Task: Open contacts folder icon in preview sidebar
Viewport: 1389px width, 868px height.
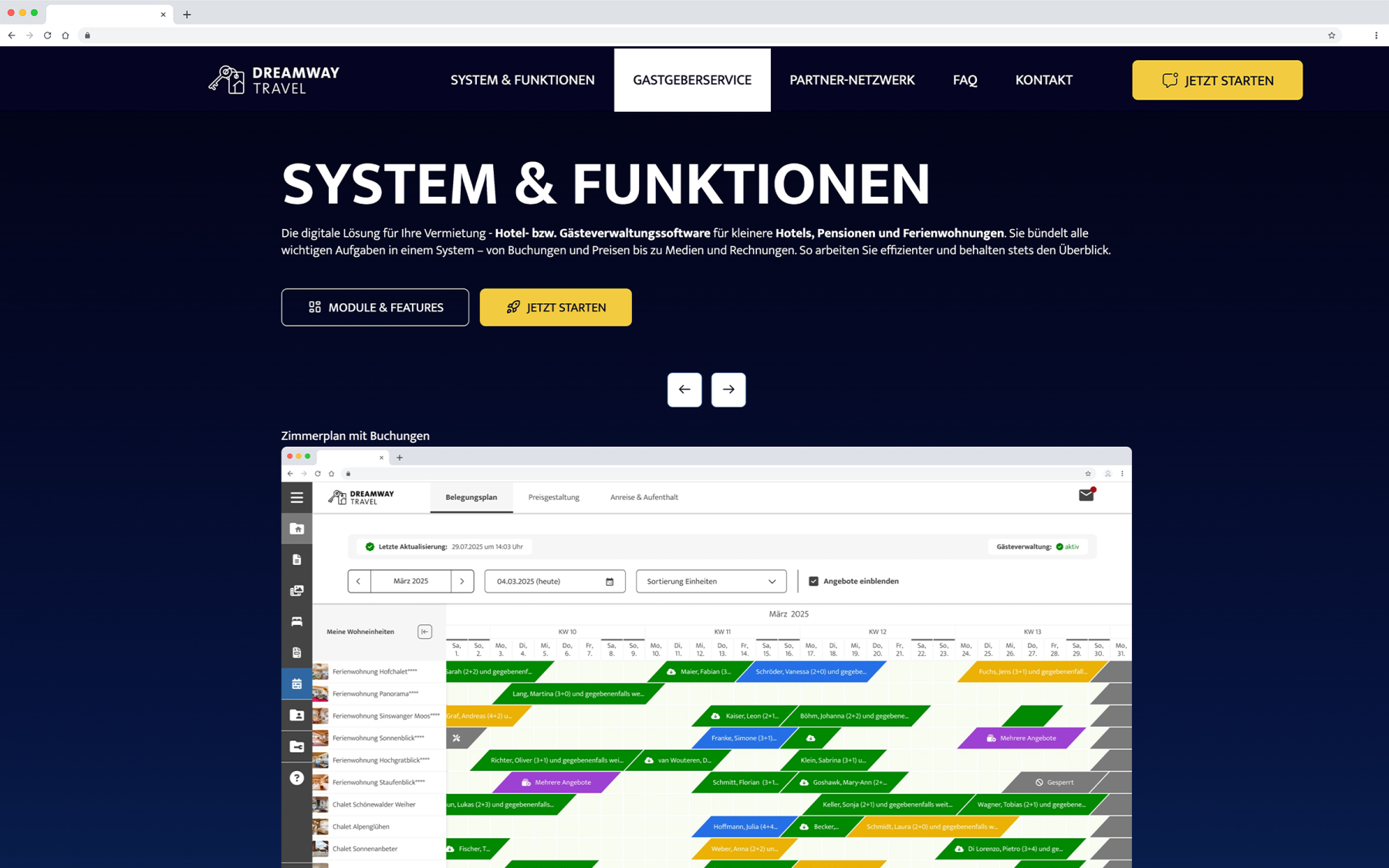Action: pos(296,715)
